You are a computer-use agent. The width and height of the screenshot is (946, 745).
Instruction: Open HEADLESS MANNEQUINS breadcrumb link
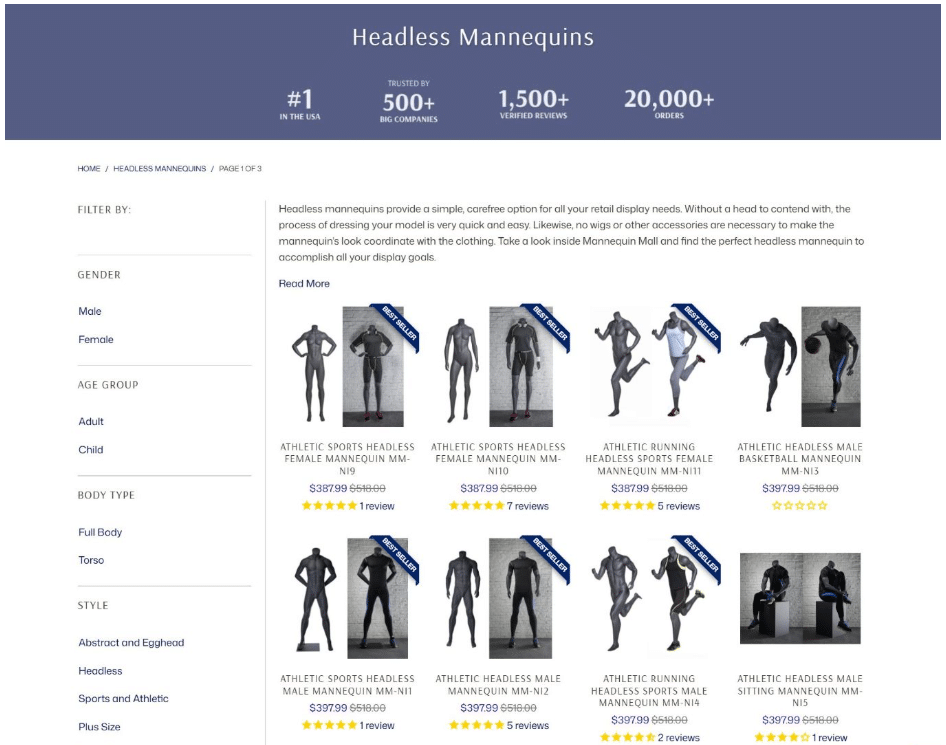tap(159, 168)
